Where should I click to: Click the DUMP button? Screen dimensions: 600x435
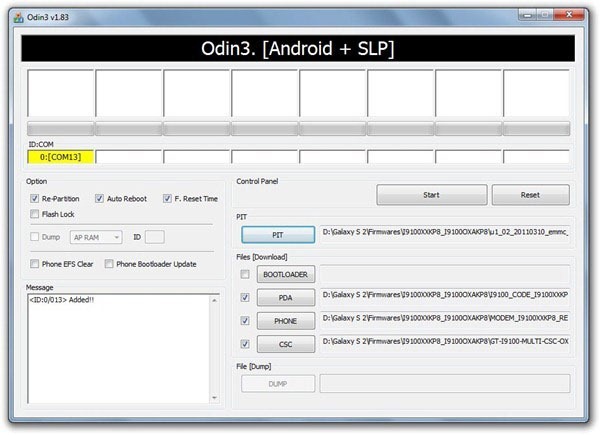click(278, 384)
